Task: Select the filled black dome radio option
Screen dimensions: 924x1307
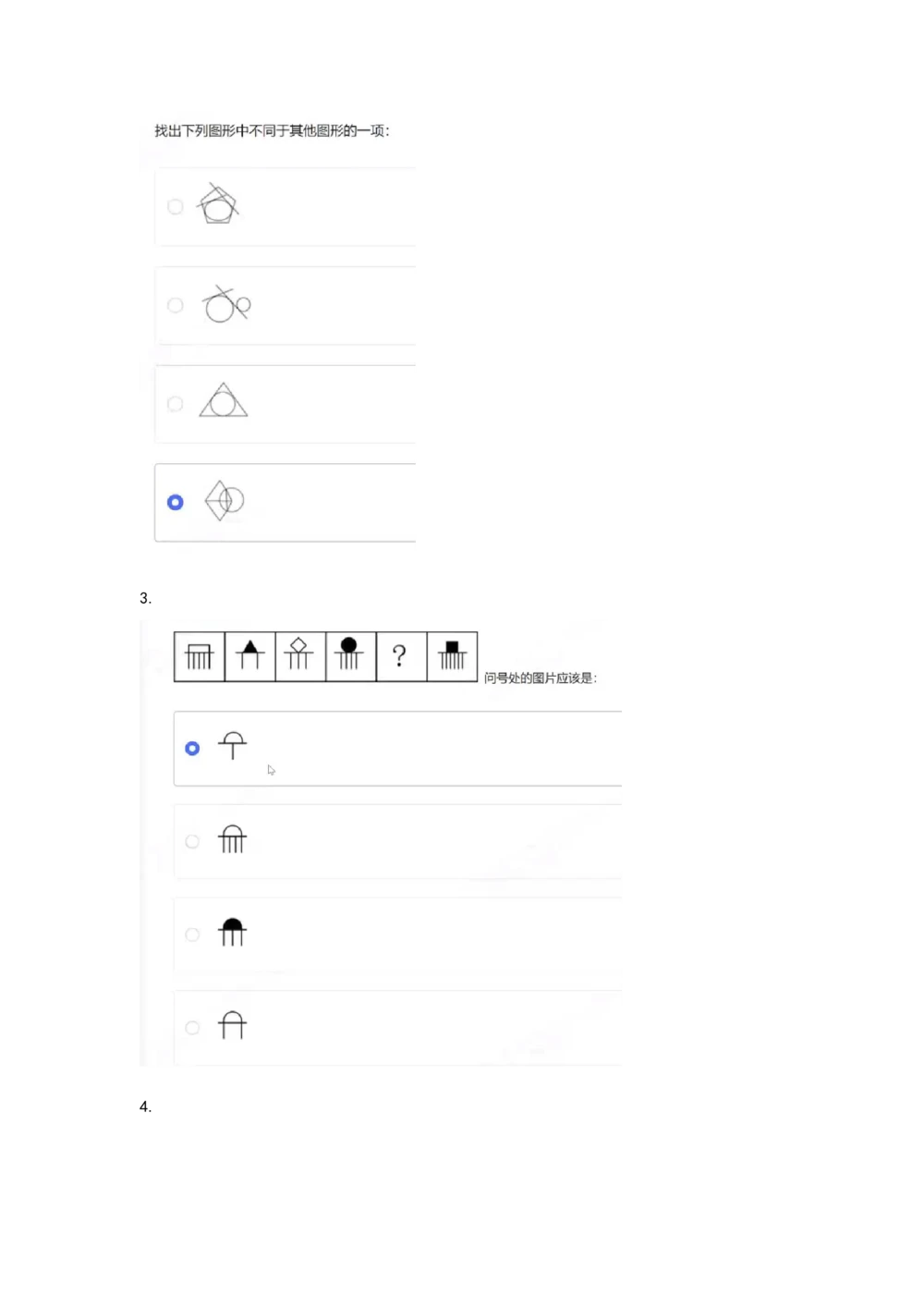Action: (x=192, y=934)
